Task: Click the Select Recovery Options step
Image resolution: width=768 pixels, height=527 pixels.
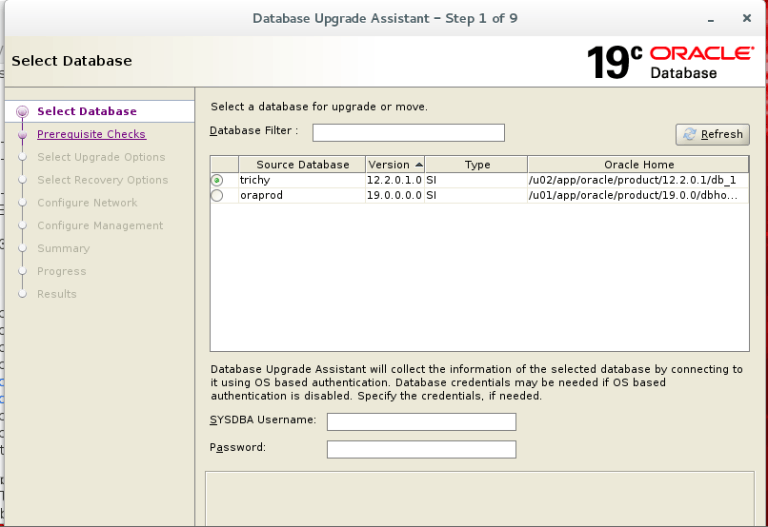Action: [x=102, y=180]
